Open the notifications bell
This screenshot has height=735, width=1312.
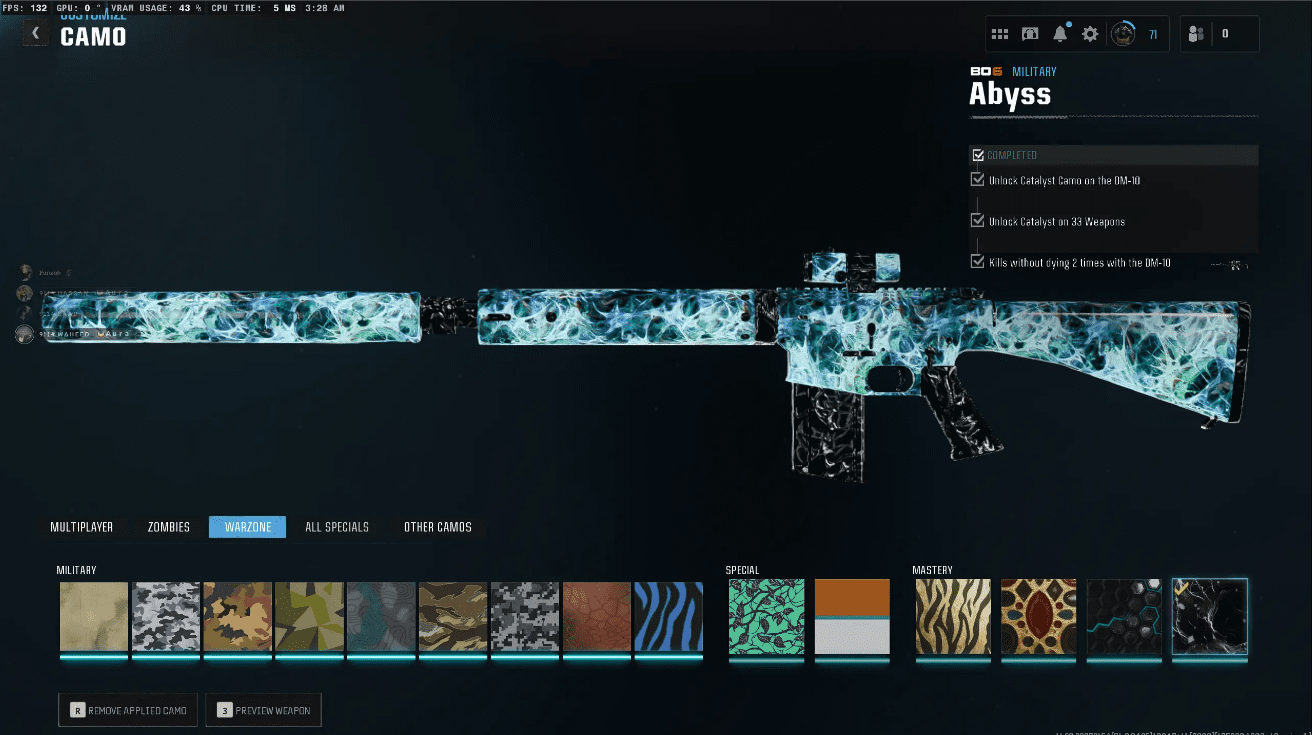click(x=1061, y=33)
